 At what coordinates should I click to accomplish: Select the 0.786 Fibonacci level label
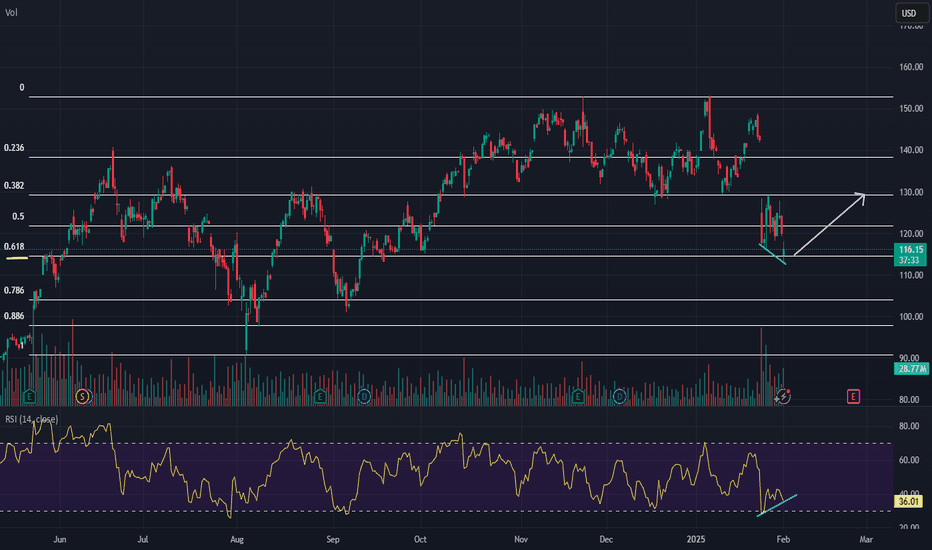click(14, 290)
